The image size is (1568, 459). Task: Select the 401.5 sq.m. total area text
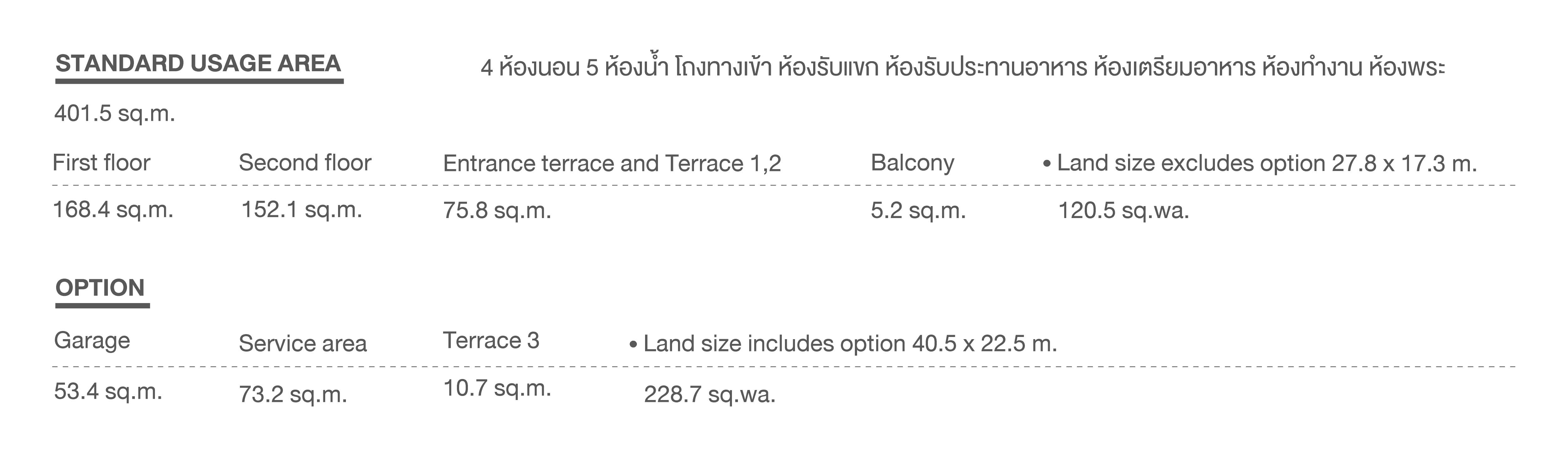click(114, 114)
